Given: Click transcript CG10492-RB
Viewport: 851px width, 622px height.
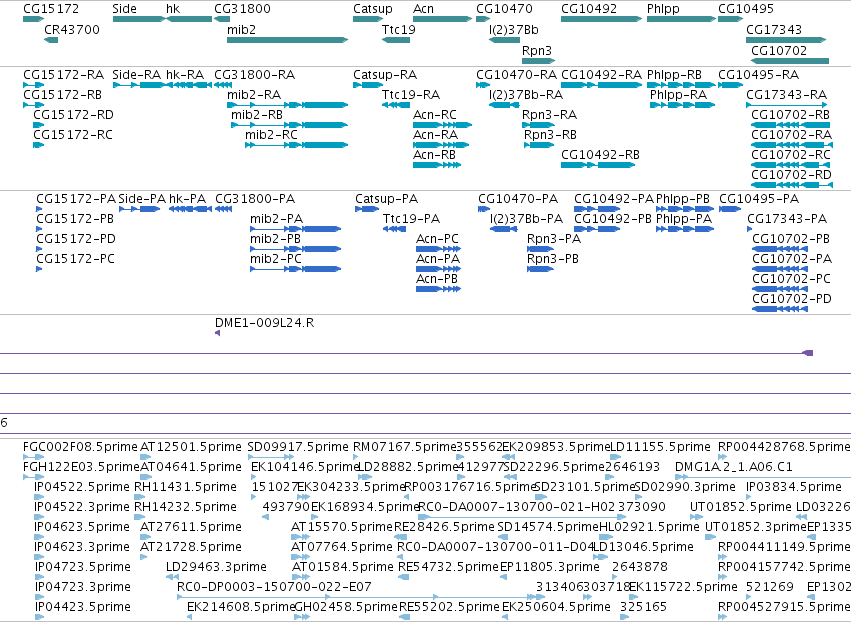Looking at the screenshot, I should point(600,155).
